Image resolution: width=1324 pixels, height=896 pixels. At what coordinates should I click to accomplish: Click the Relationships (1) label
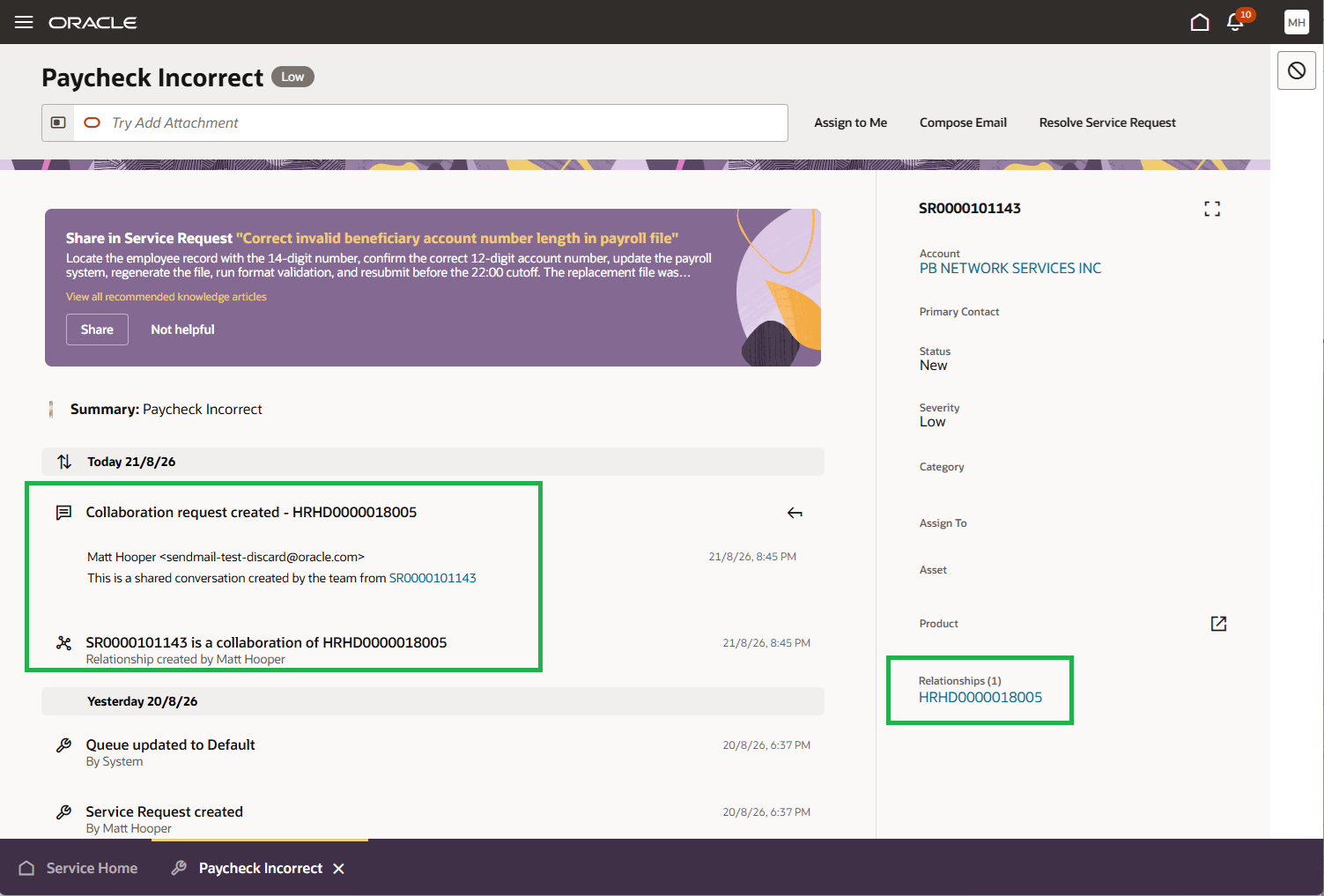click(x=959, y=681)
